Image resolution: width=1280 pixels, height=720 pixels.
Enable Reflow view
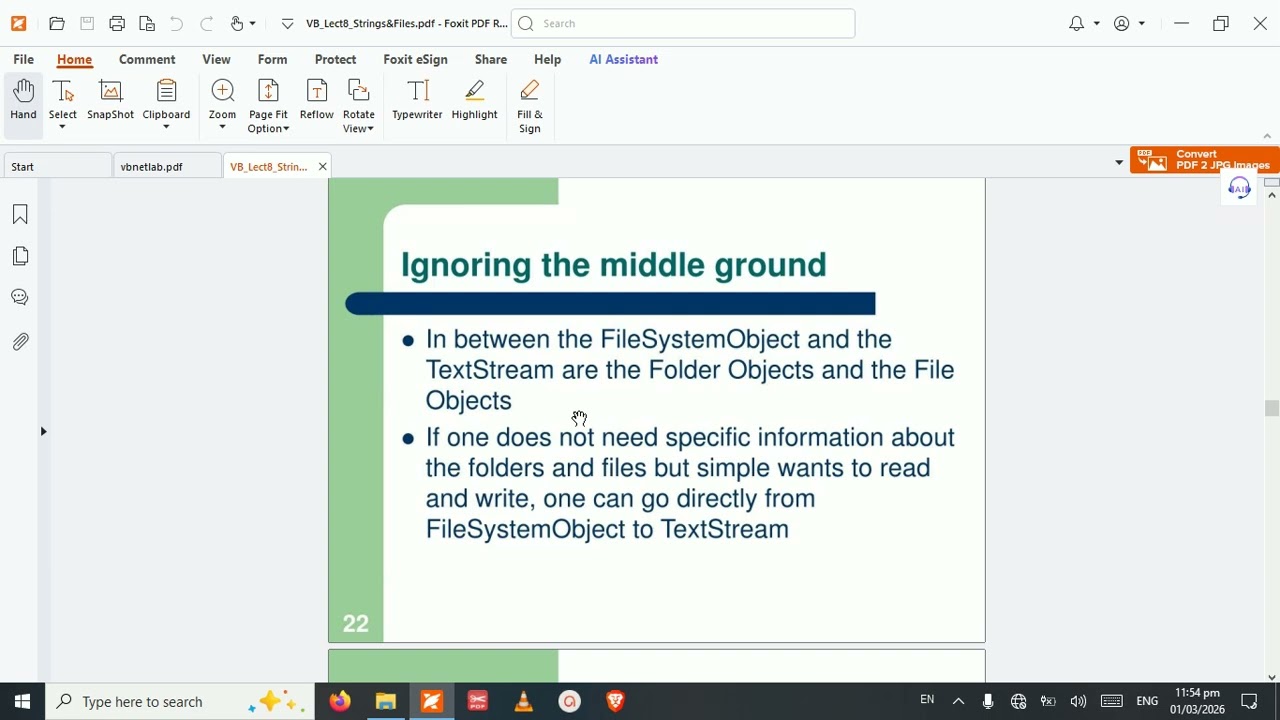[316, 100]
